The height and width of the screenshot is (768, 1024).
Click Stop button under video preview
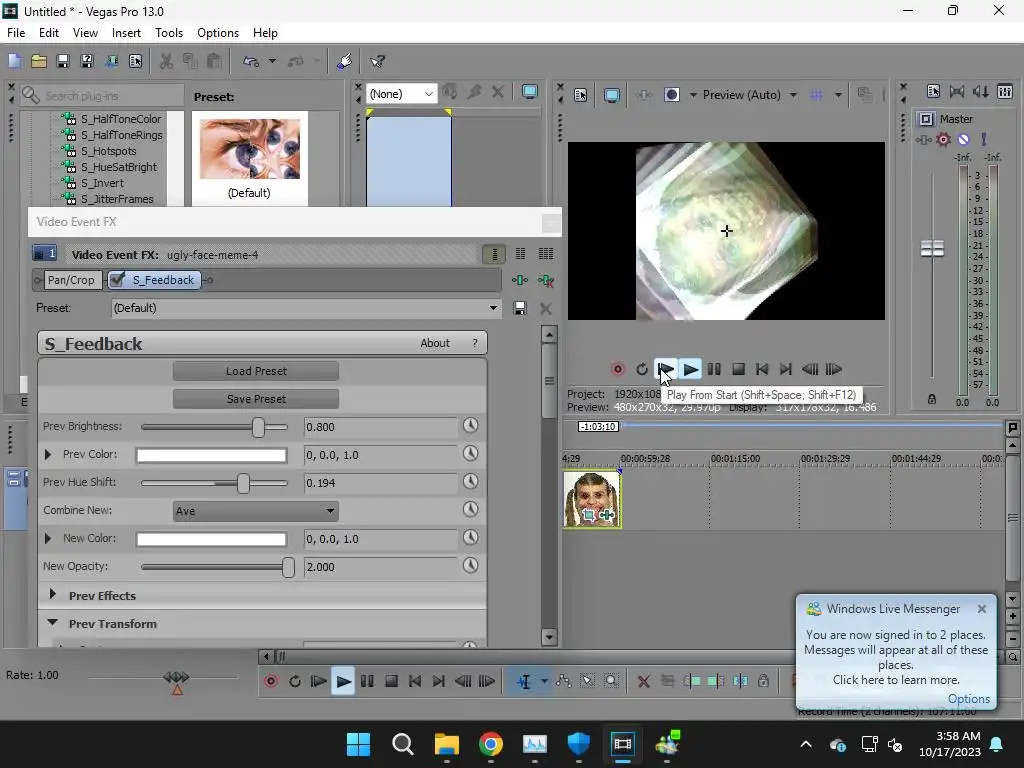click(x=739, y=370)
